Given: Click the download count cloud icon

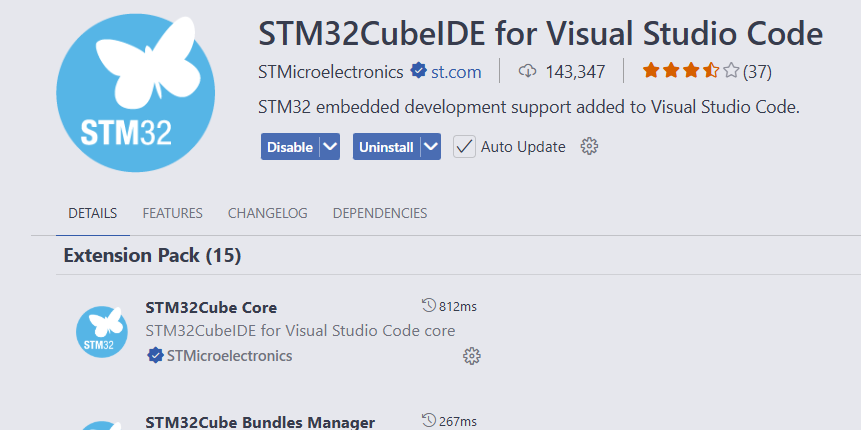Looking at the screenshot, I should click(527, 71).
